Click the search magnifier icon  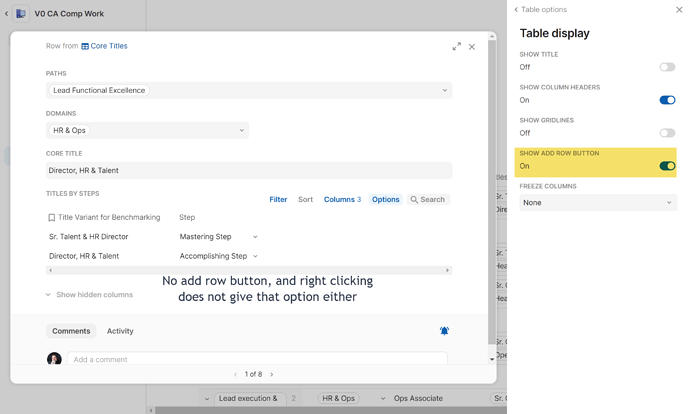click(414, 200)
